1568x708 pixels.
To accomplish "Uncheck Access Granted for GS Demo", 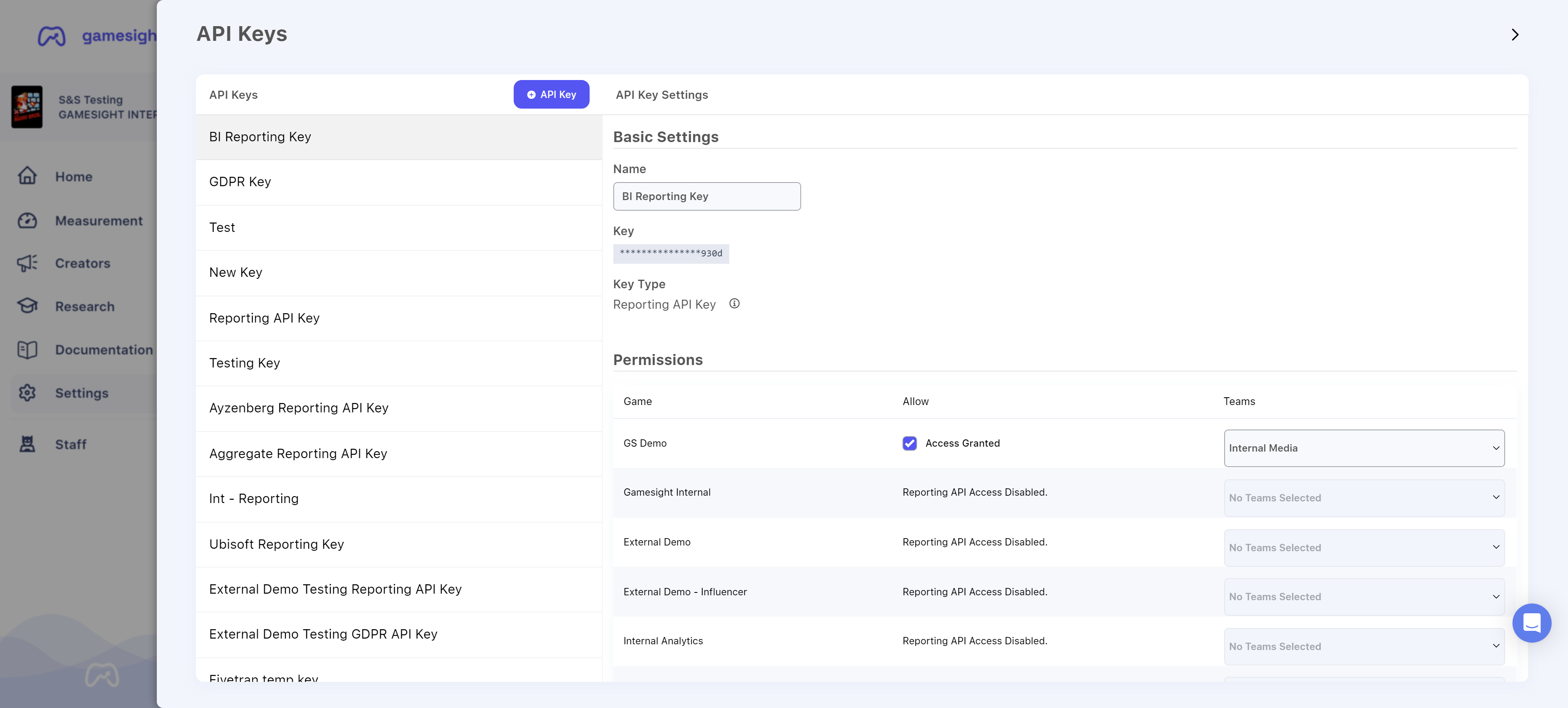I will click(x=909, y=443).
